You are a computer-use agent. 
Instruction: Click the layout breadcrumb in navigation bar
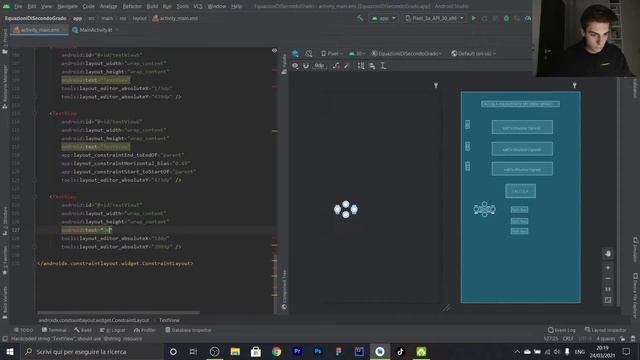pos(139,18)
